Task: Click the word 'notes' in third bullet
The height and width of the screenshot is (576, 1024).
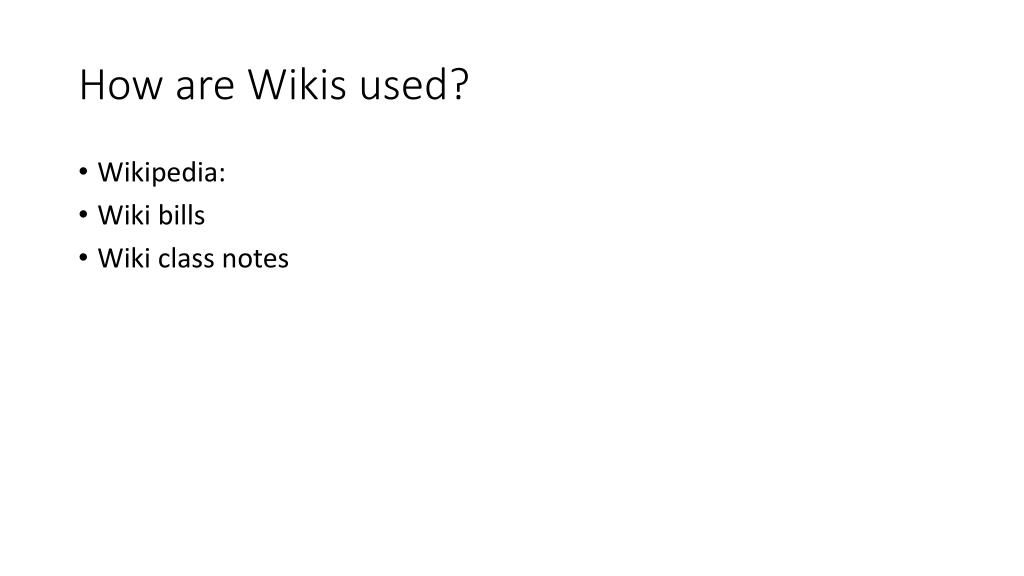Action: click(255, 260)
